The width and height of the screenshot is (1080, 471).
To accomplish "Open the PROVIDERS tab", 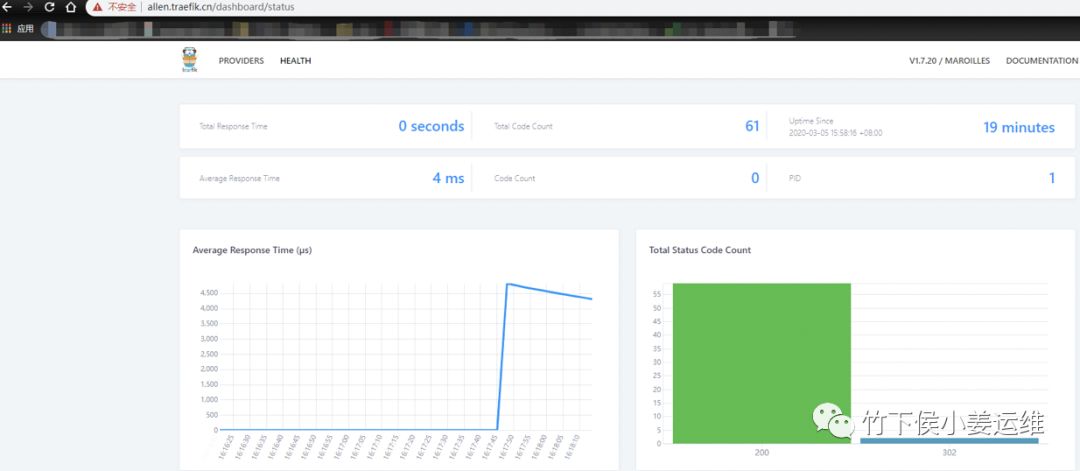I will 241,61.
